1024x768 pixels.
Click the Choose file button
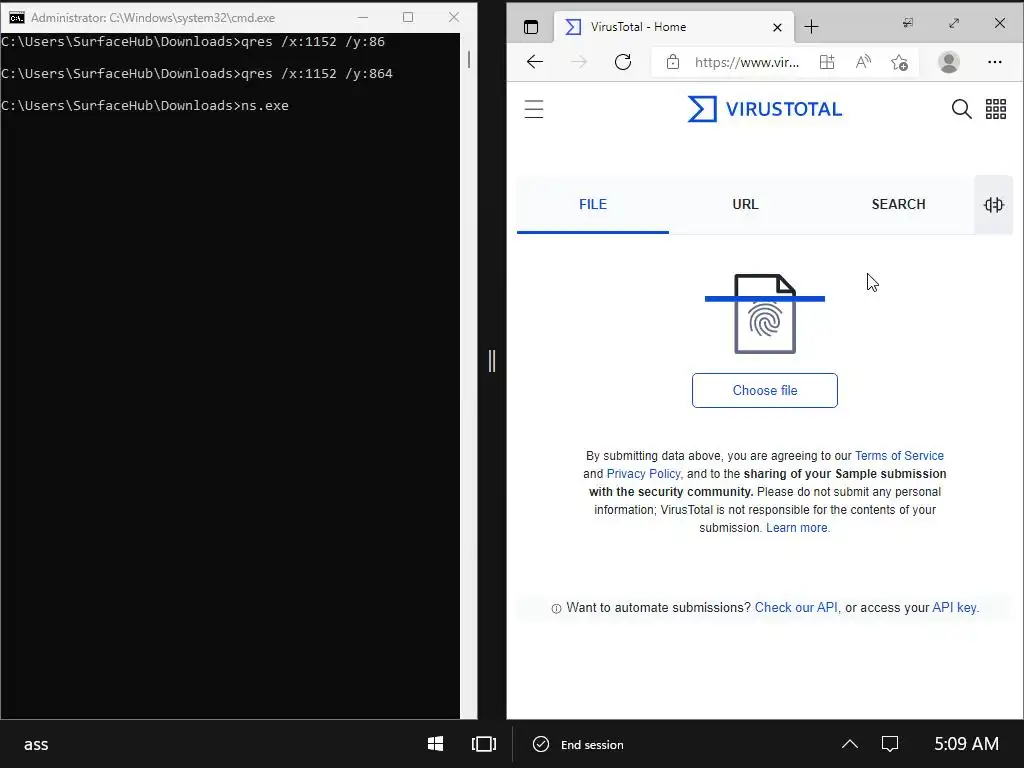(x=765, y=391)
